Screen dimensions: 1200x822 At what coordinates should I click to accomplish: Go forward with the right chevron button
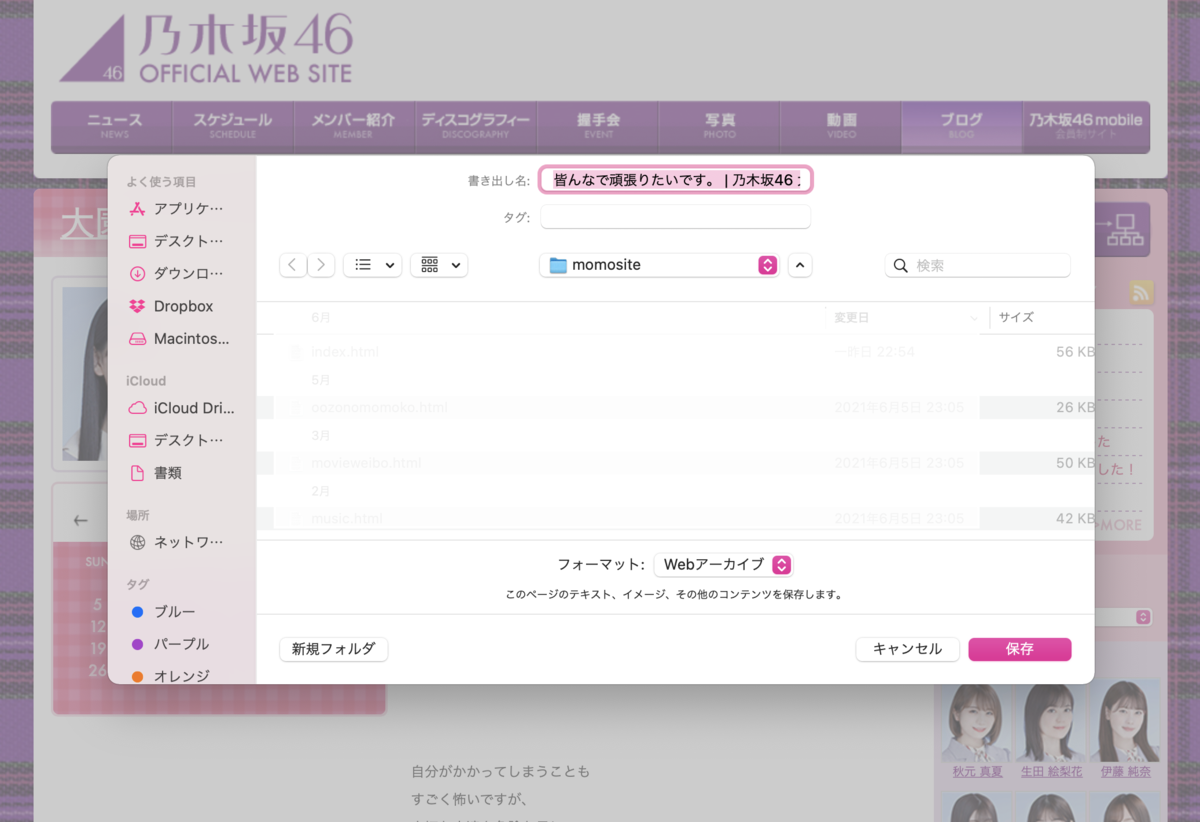tap(321, 265)
